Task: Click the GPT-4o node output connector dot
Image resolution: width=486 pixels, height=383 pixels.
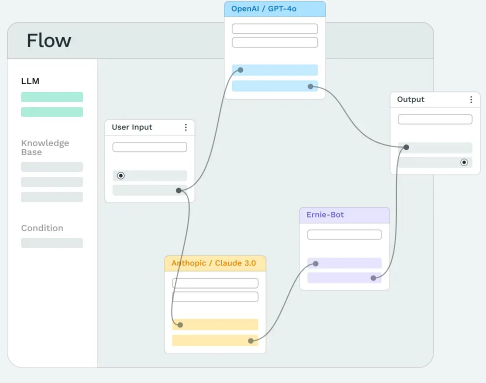Action: 311,86
